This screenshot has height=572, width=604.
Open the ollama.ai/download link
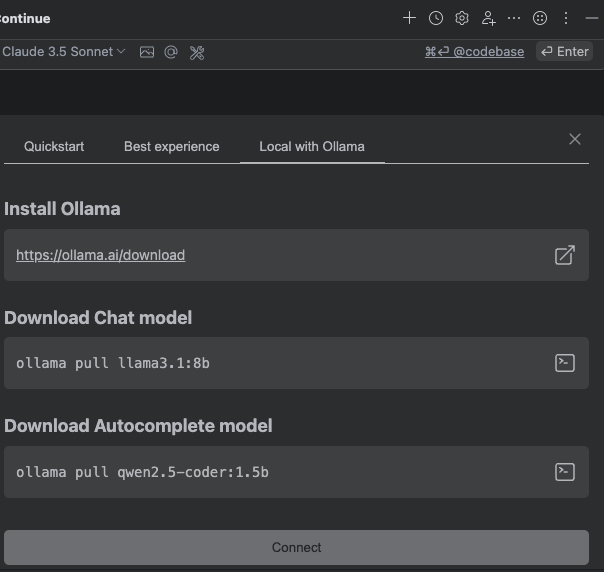[x=100, y=255]
